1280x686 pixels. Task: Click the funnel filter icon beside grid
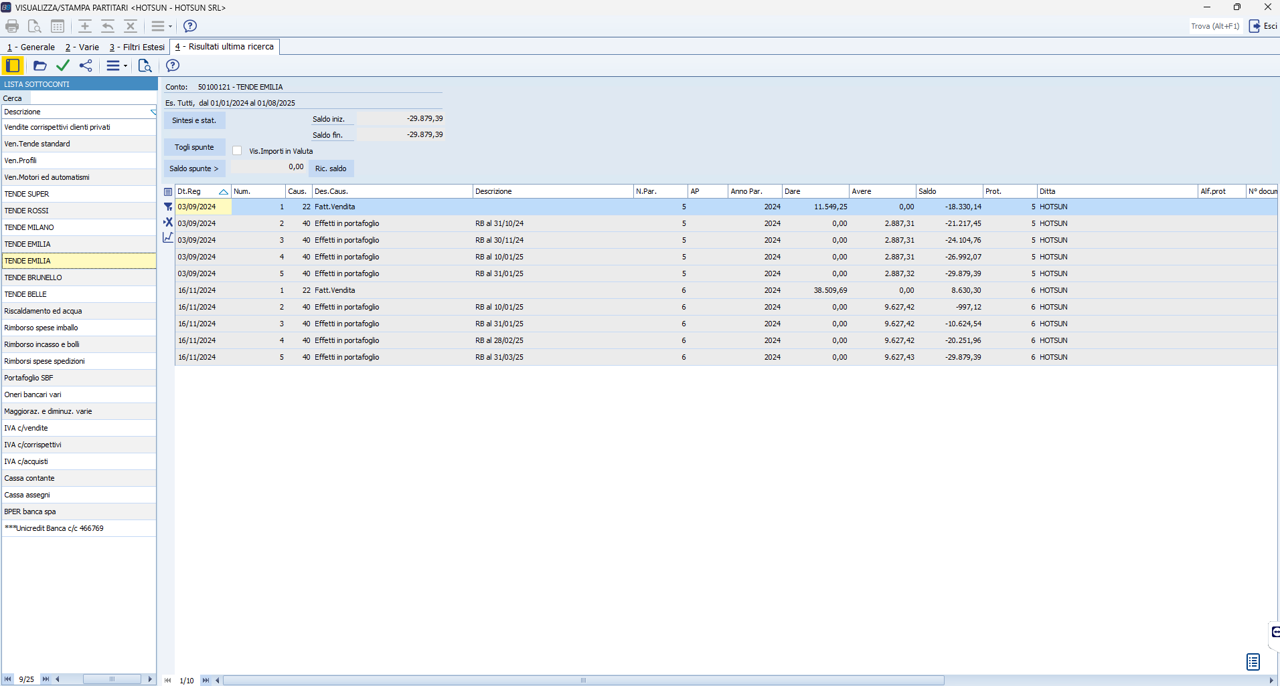[168, 207]
